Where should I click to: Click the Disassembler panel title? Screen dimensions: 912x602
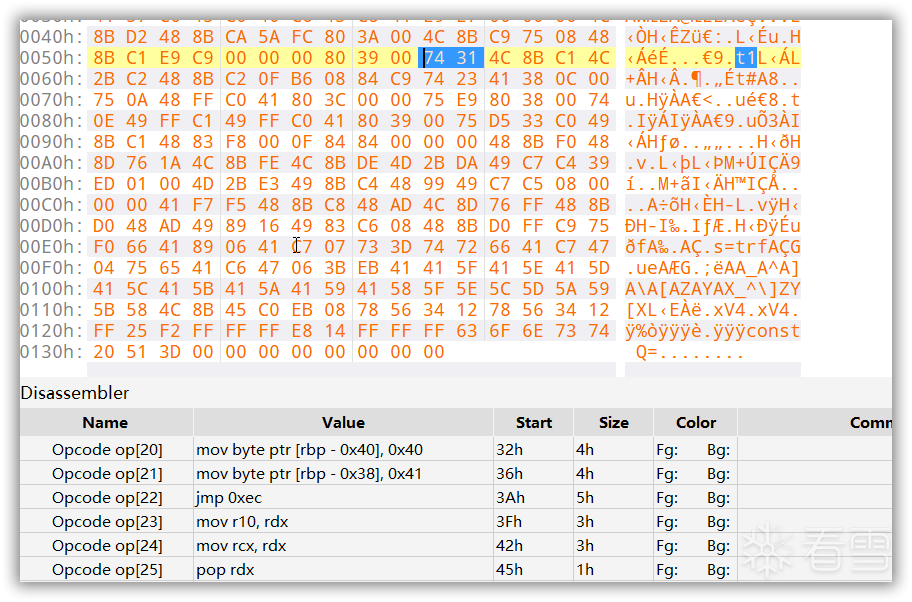click(75, 393)
